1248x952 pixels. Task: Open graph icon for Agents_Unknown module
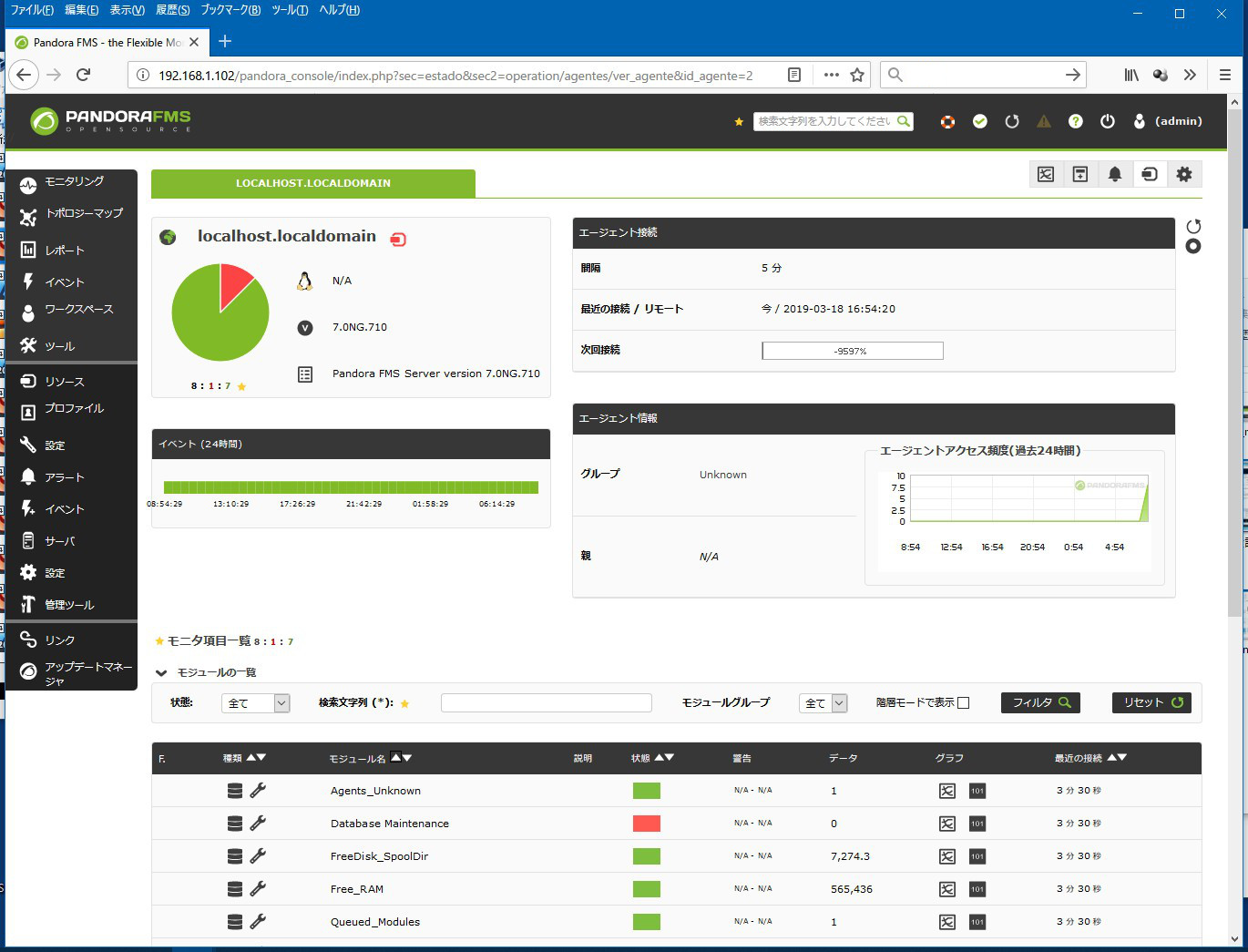tap(947, 791)
